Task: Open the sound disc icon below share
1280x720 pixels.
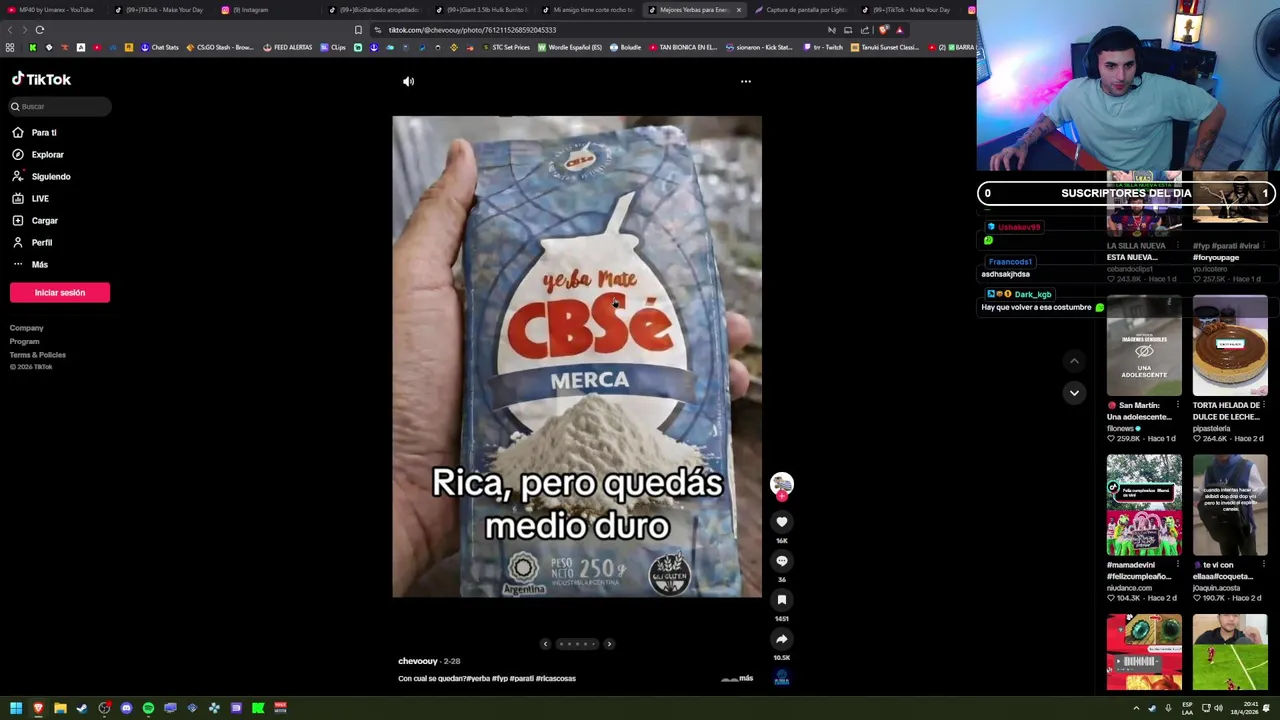Action: pyautogui.click(x=781, y=677)
